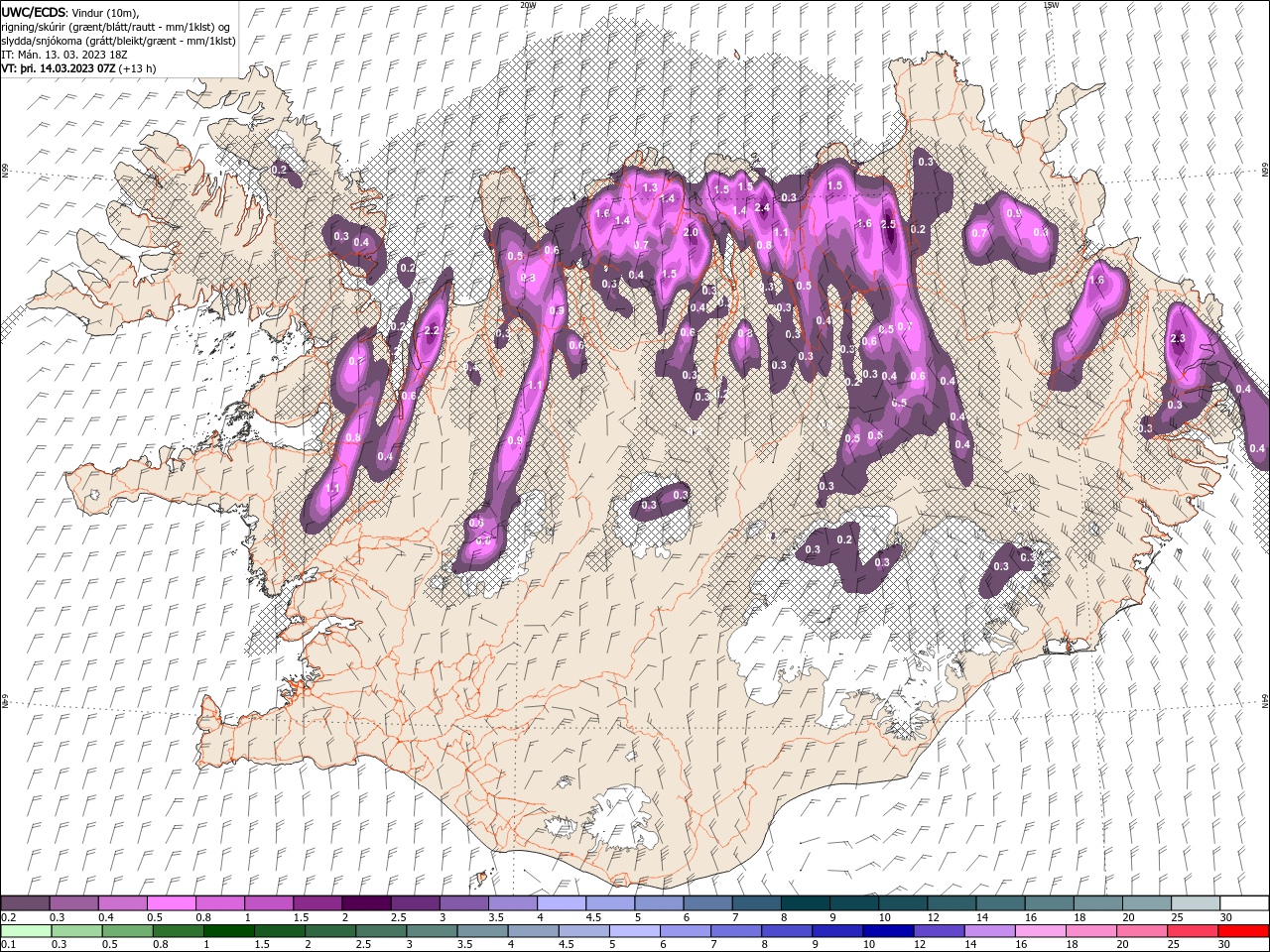Click legend label '0.1' in the lower row
This screenshot has height=952, width=1270.
(x=7, y=944)
